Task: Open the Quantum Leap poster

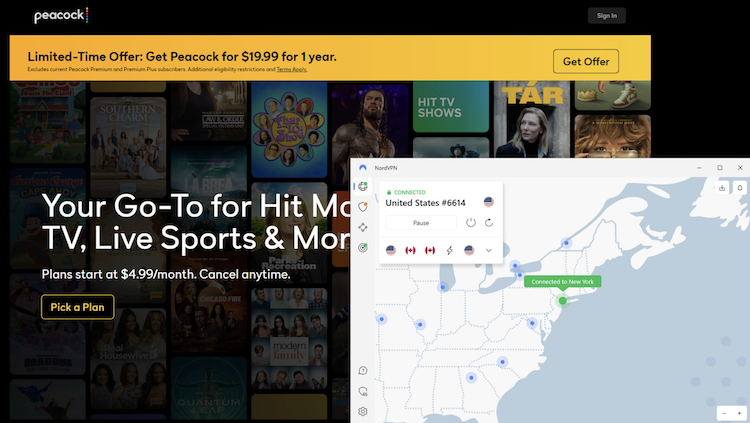Action: [x=209, y=389]
